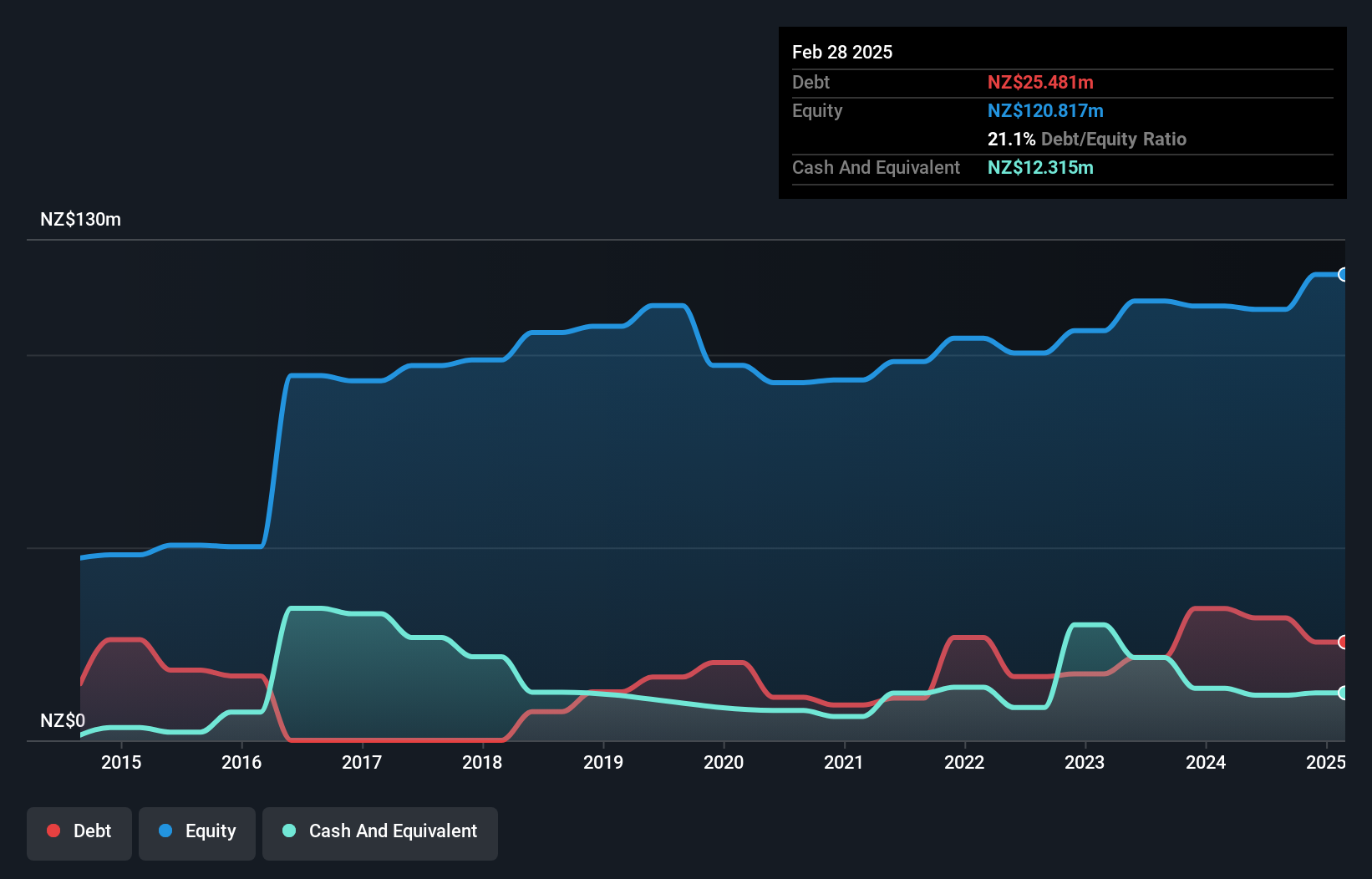The height and width of the screenshot is (879, 1372).
Task: Click the 2020 x-axis label
Action: pos(724,762)
